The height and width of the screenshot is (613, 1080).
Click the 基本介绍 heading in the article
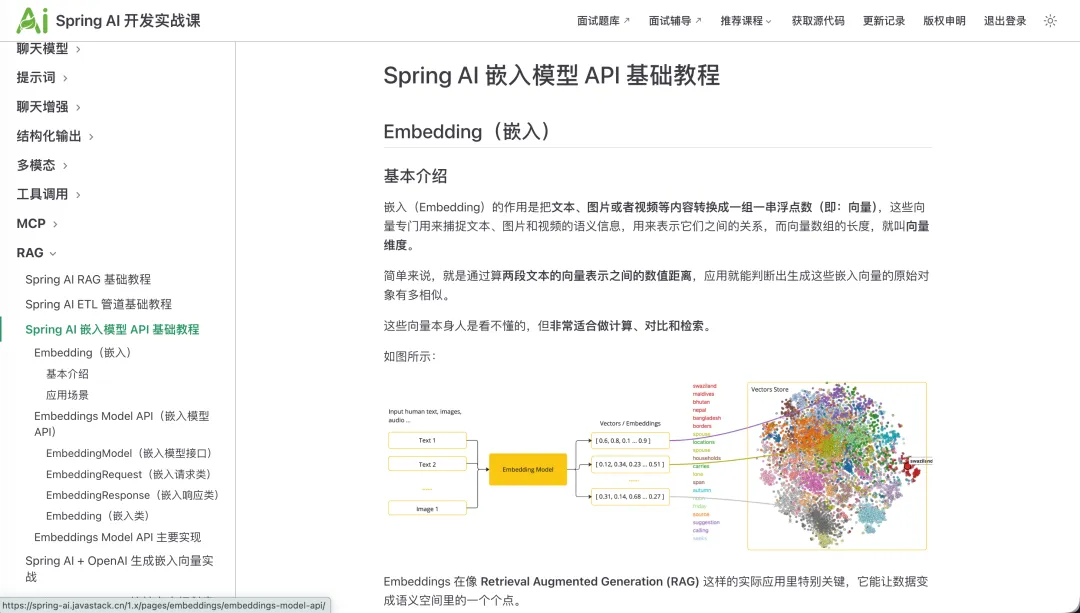pos(415,176)
